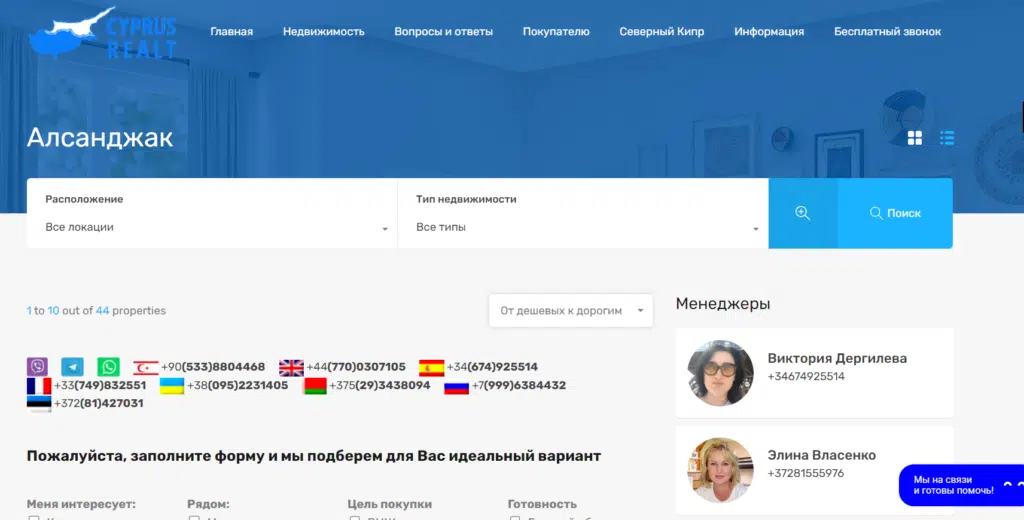This screenshot has height=520, width=1024.
Task: Call Belarus number +375(29)3438094
Action: pyautogui.click(x=379, y=385)
